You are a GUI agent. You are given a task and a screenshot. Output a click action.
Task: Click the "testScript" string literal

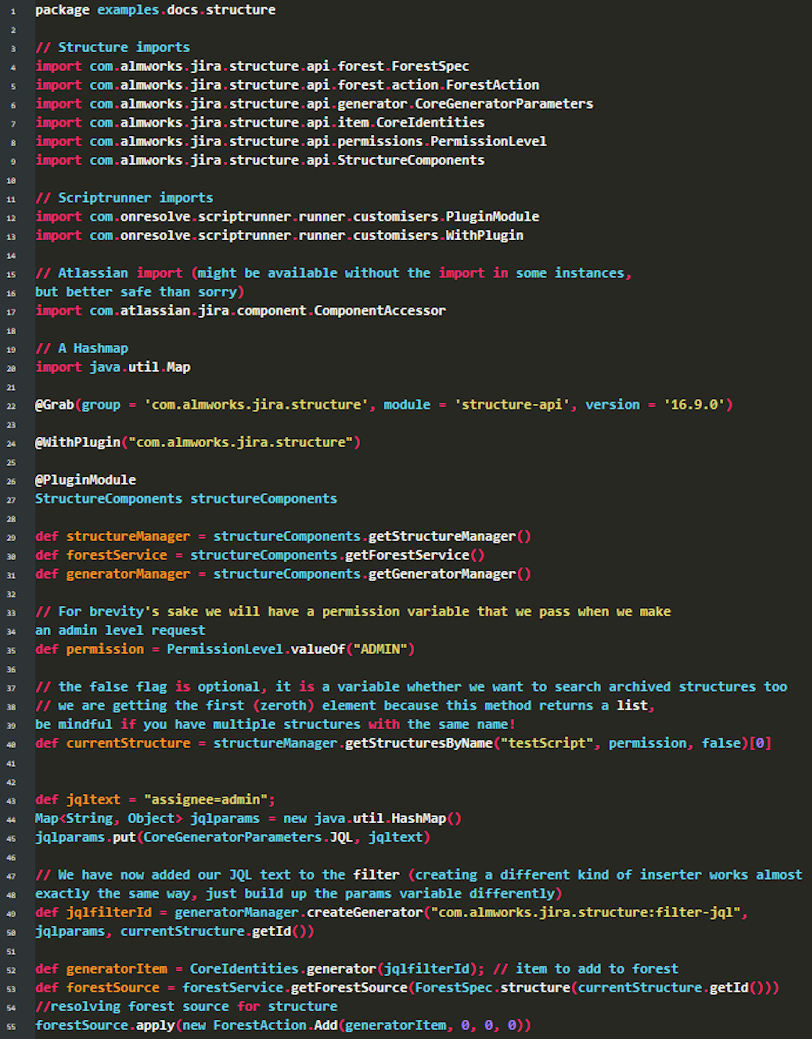coord(547,743)
